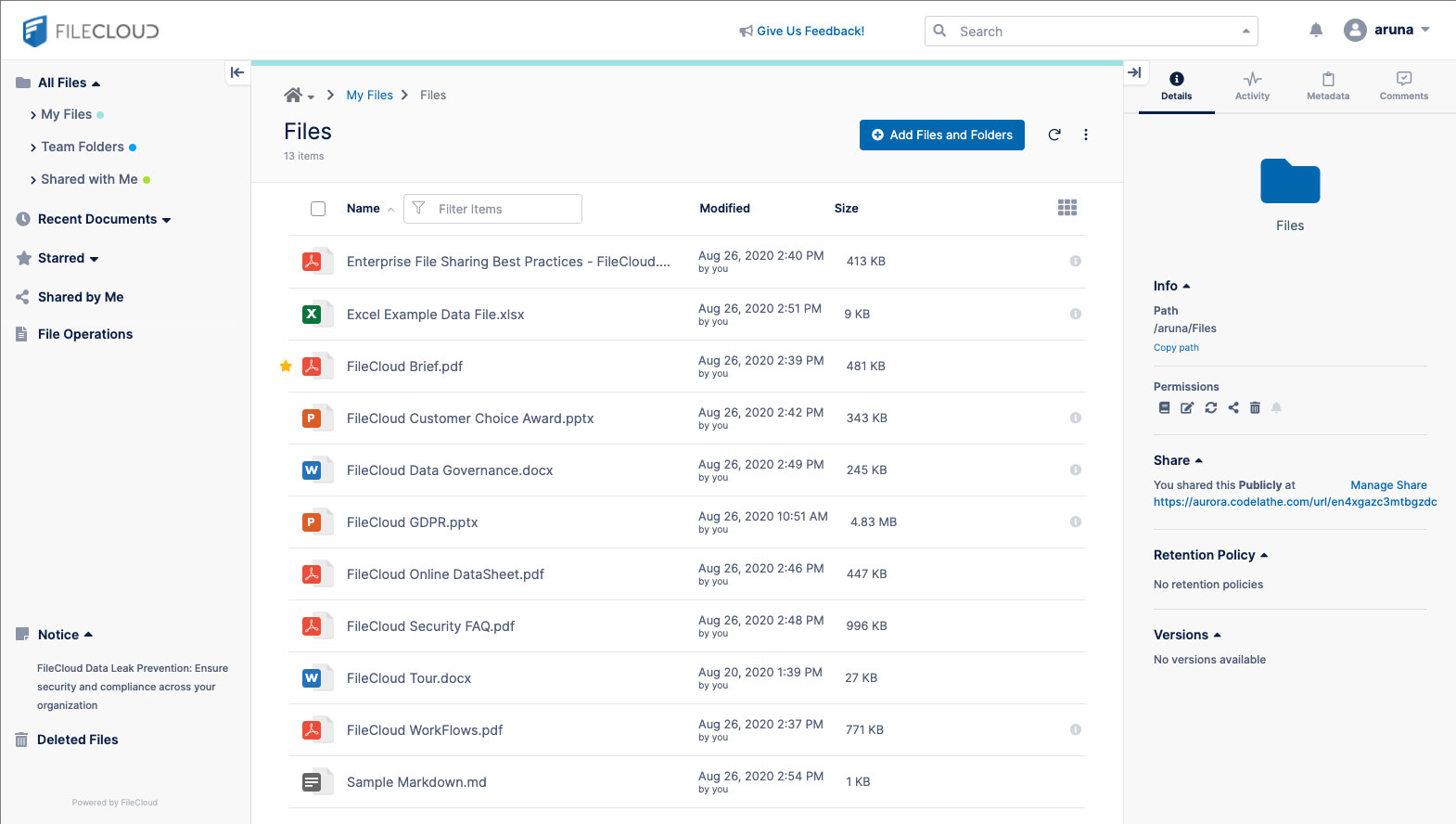Click the sync permission icon
Image resolution: width=1456 pixels, height=824 pixels.
click(x=1211, y=407)
